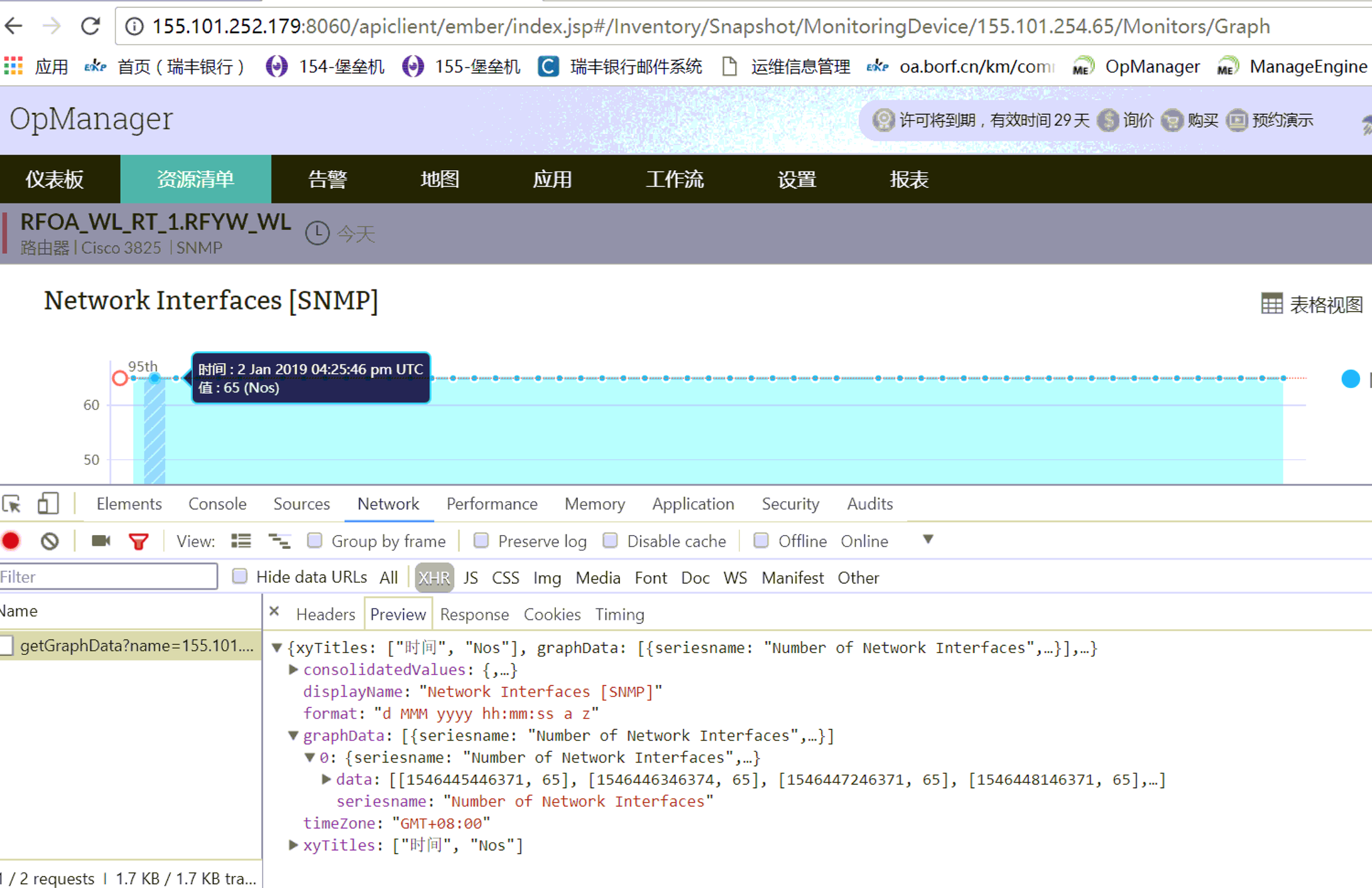This screenshot has width=1372, height=888.
Task: Enable Hide data URLs checkbox
Action: pyautogui.click(x=239, y=576)
